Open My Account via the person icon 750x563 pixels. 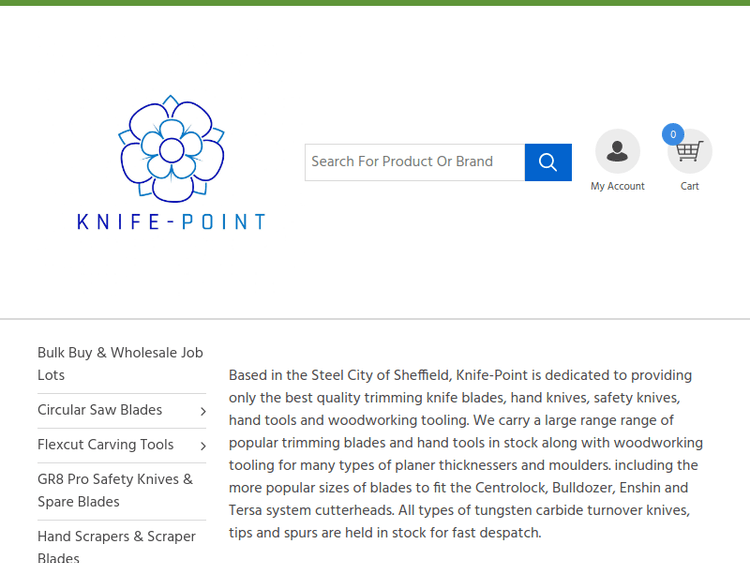pyautogui.click(x=618, y=151)
